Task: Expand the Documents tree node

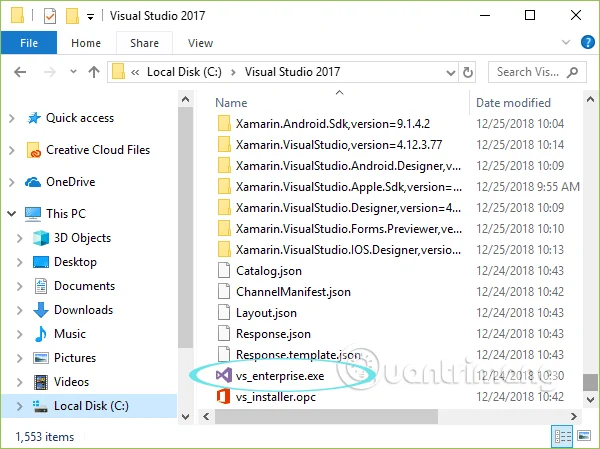Action: tap(20, 286)
